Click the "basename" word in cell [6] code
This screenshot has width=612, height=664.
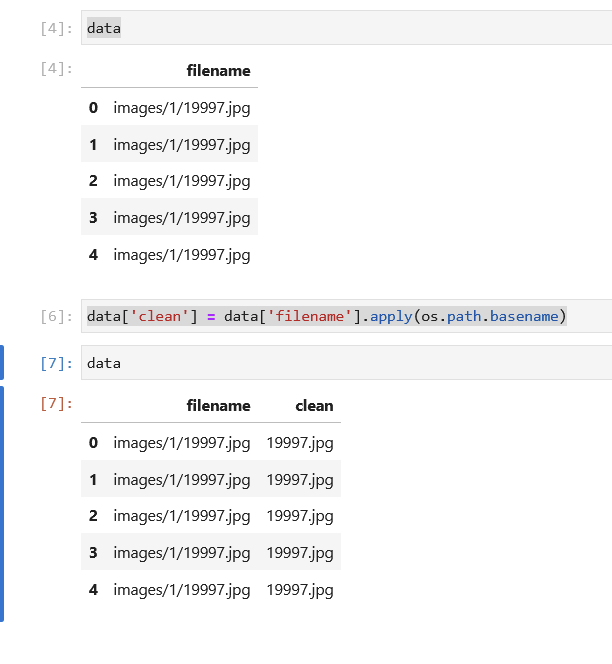(x=524, y=316)
